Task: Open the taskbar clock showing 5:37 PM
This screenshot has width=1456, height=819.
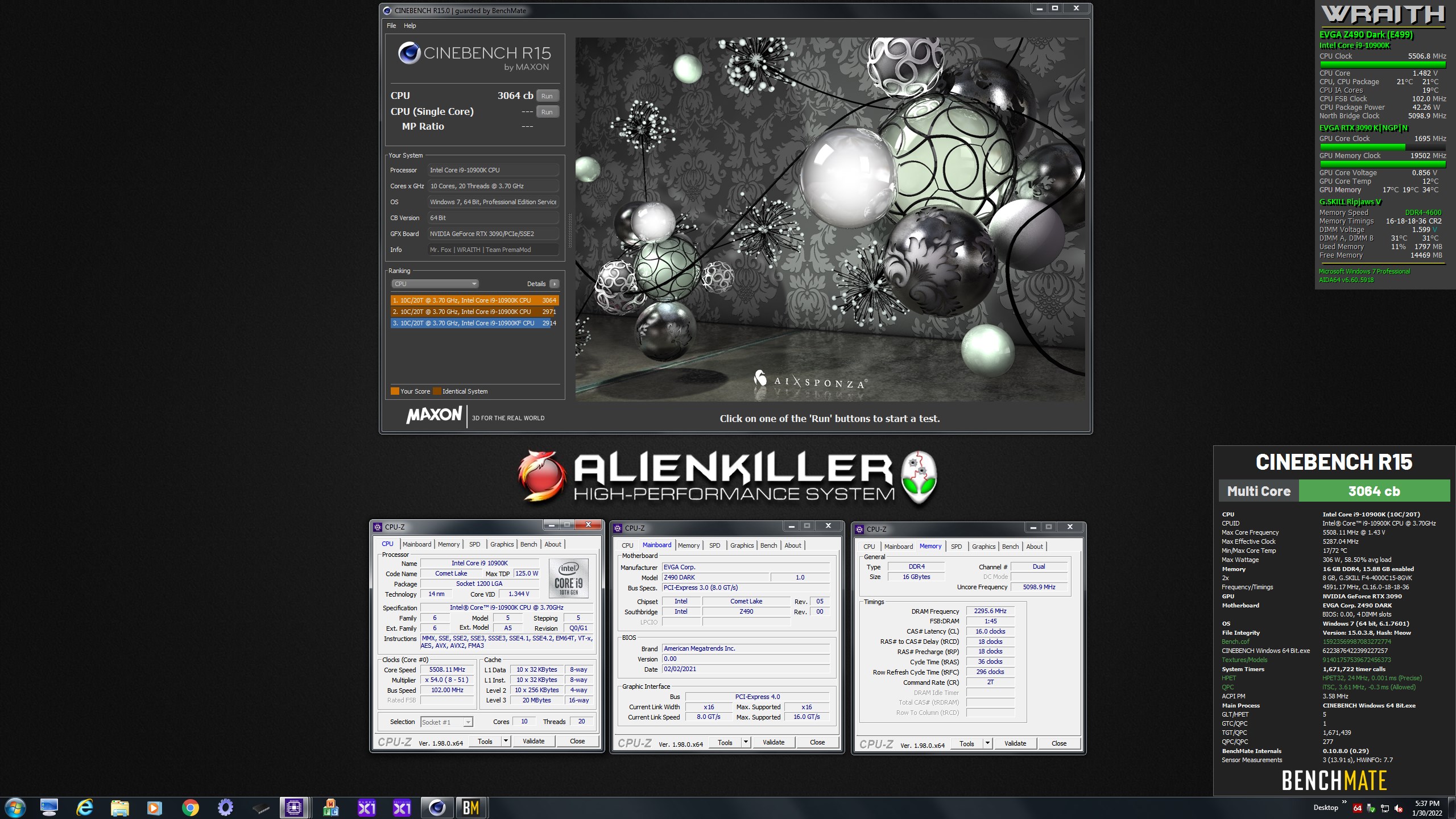Action: (x=1426, y=808)
